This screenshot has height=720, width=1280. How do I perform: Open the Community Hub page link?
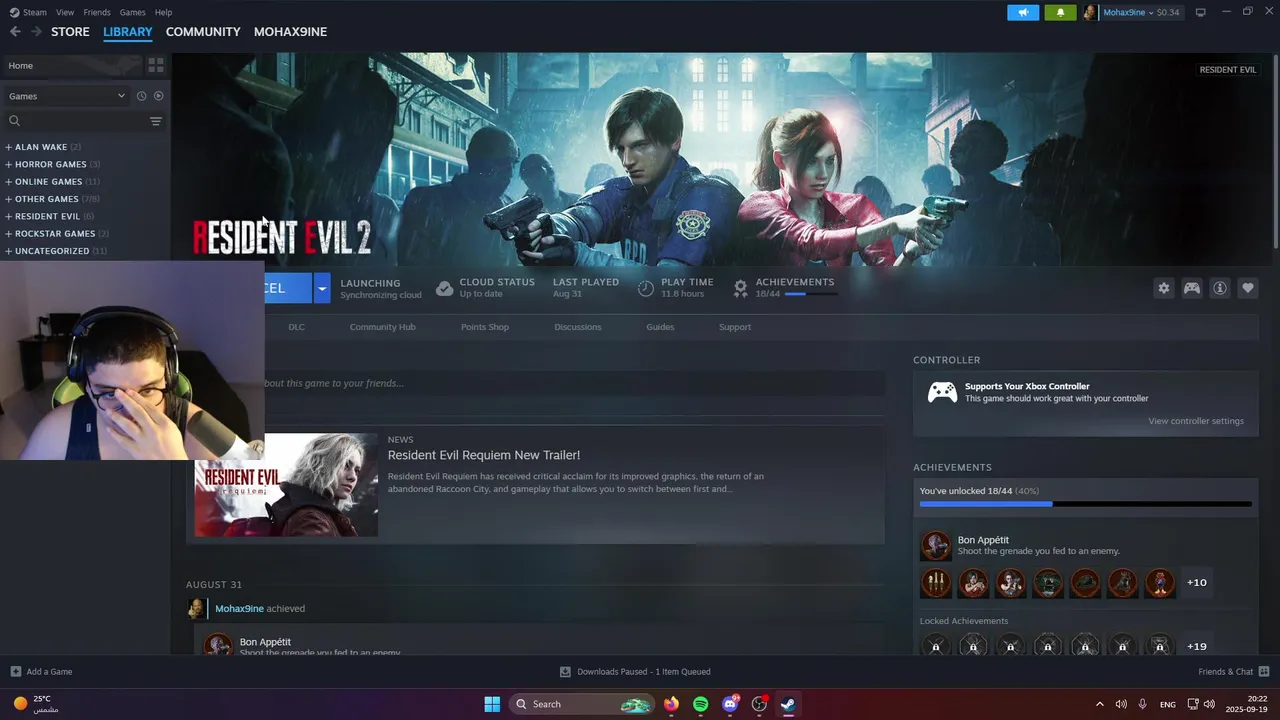point(382,327)
